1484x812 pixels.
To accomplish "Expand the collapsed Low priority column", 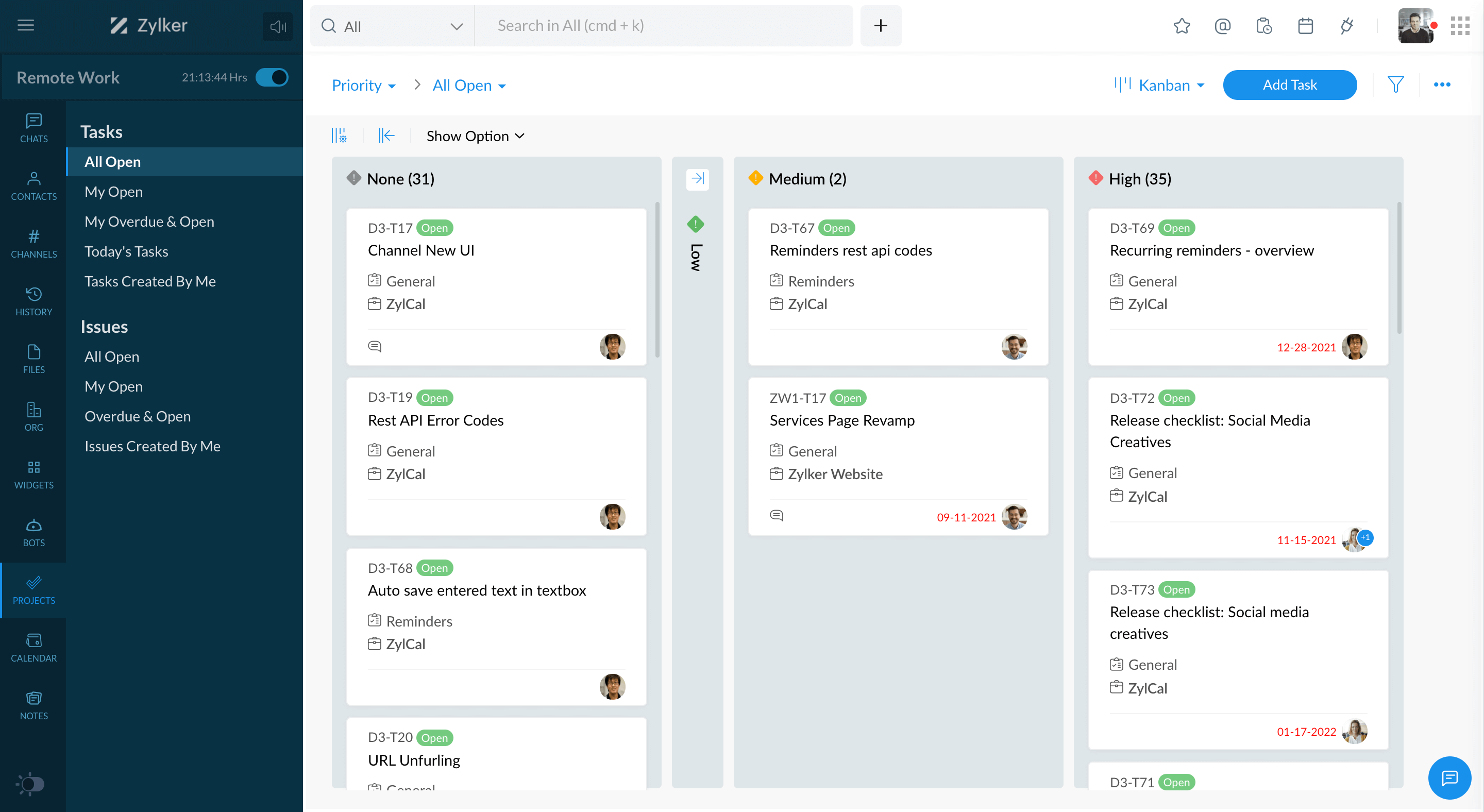I will (x=697, y=178).
